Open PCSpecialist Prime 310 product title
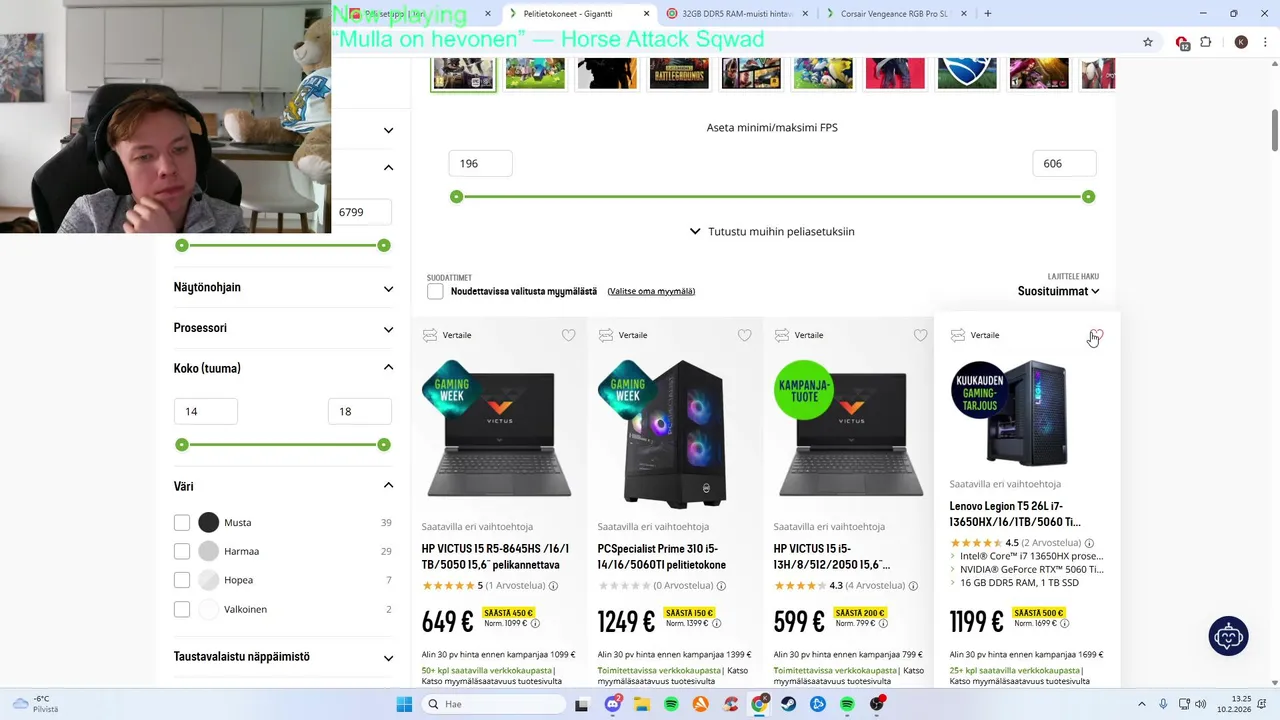The image size is (1280, 720). pyautogui.click(x=662, y=556)
